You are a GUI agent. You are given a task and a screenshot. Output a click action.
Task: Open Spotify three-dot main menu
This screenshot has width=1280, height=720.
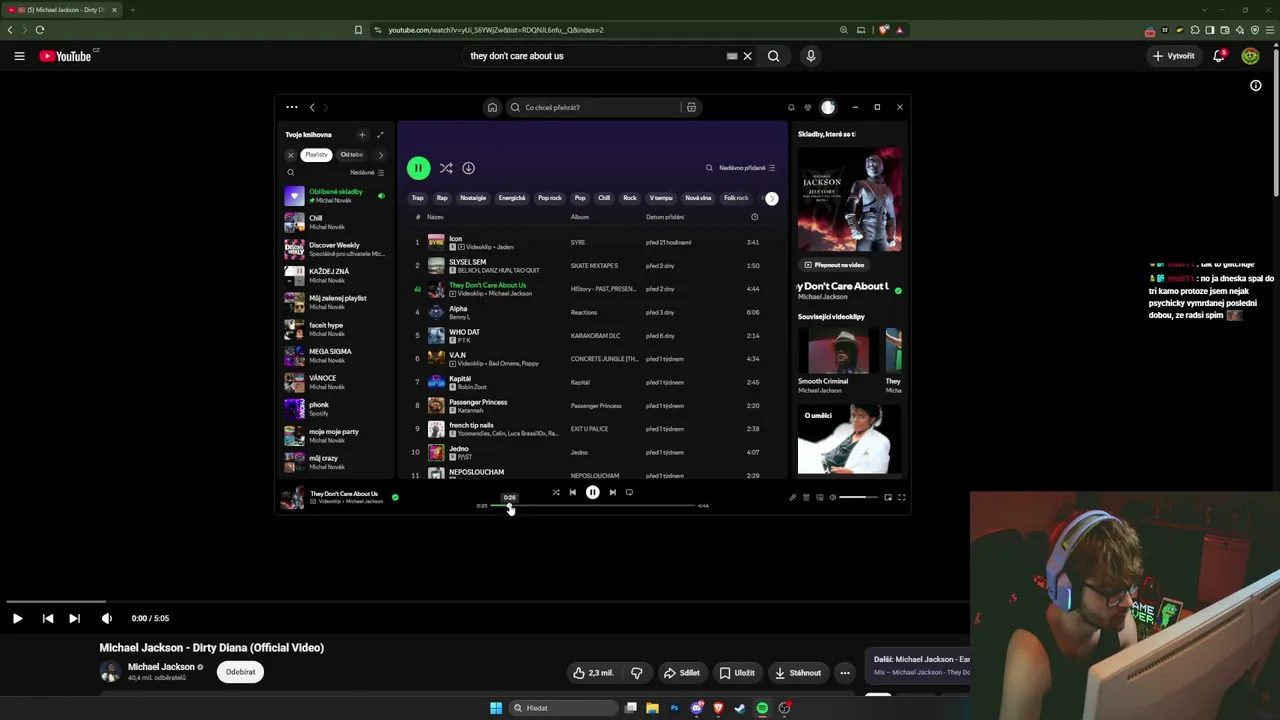click(292, 107)
